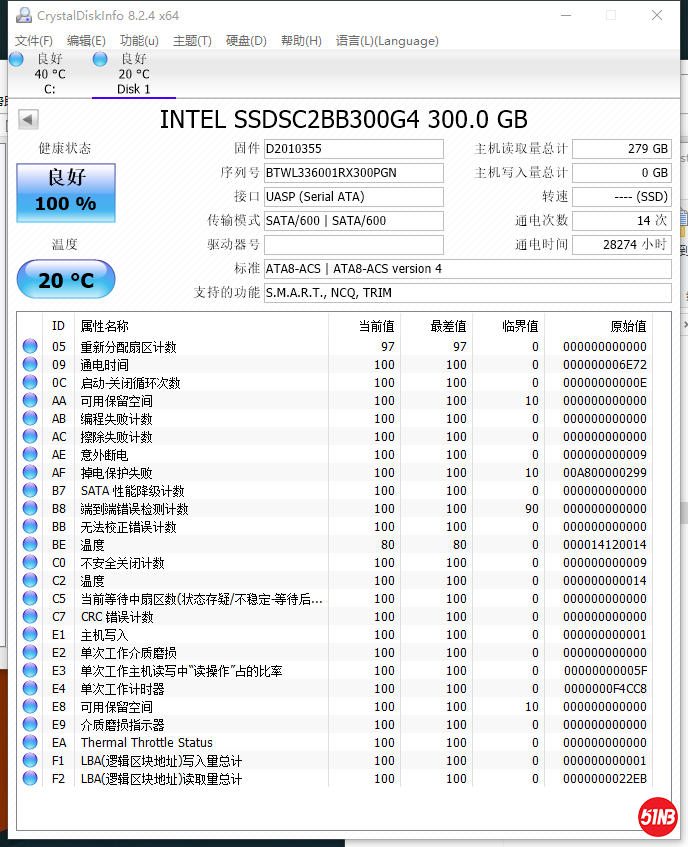The image size is (688, 847).
Task: Click the firmware field D2010355
Action: pos(353,149)
